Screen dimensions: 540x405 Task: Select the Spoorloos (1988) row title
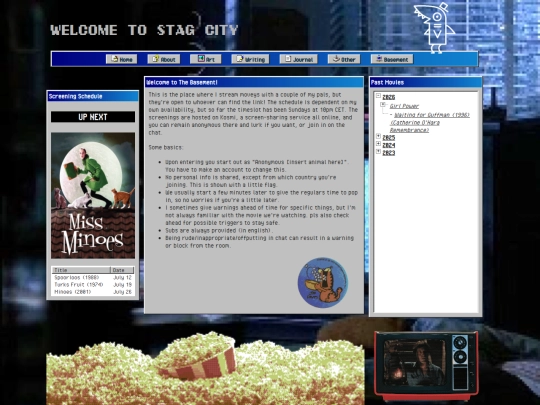tap(76, 277)
